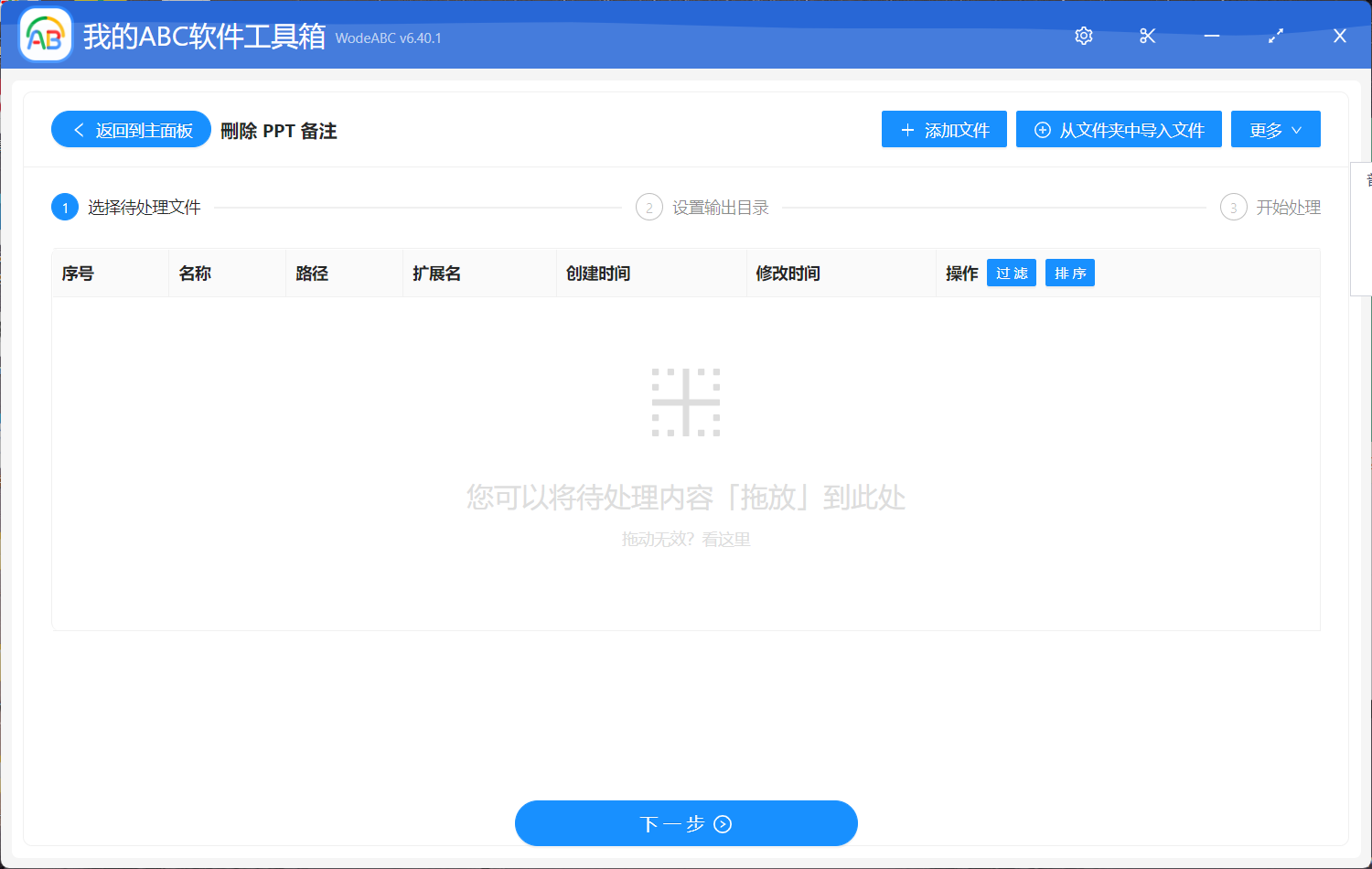Click the back chevron on 返回到主面板
Screen dimensions: 1372x869
[x=77, y=129]
